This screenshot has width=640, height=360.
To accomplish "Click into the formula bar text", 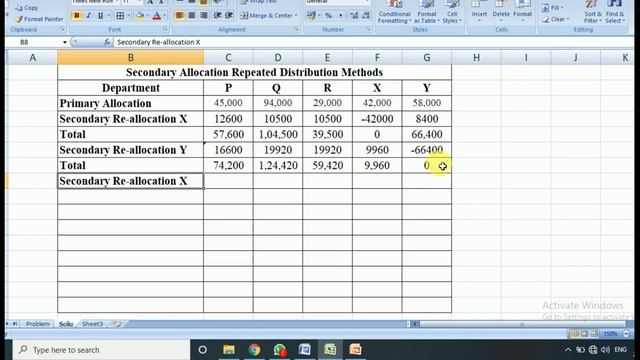I will click(159, 42).
